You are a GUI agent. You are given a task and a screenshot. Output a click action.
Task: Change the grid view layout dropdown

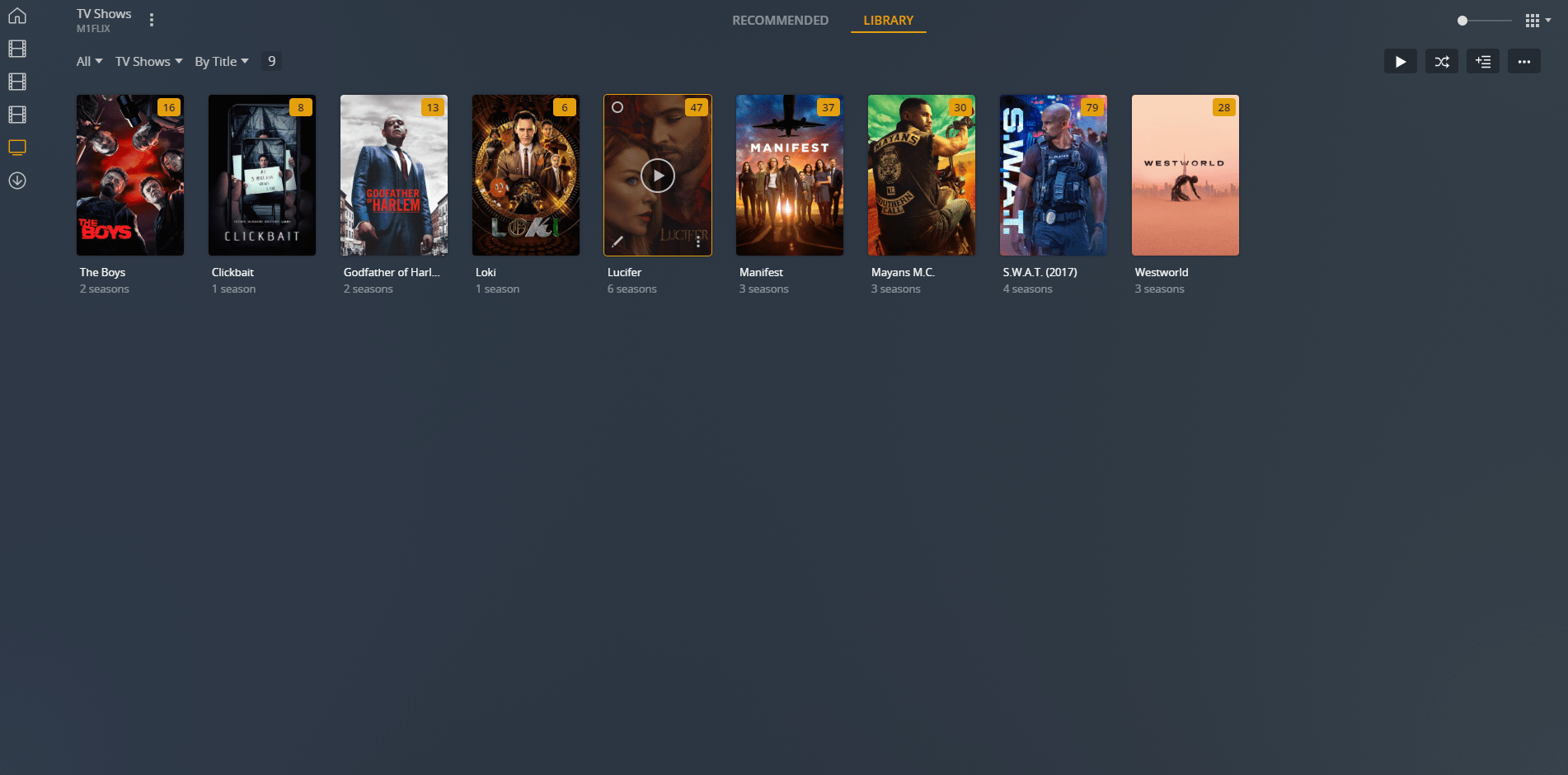(x=1537, y=21)
